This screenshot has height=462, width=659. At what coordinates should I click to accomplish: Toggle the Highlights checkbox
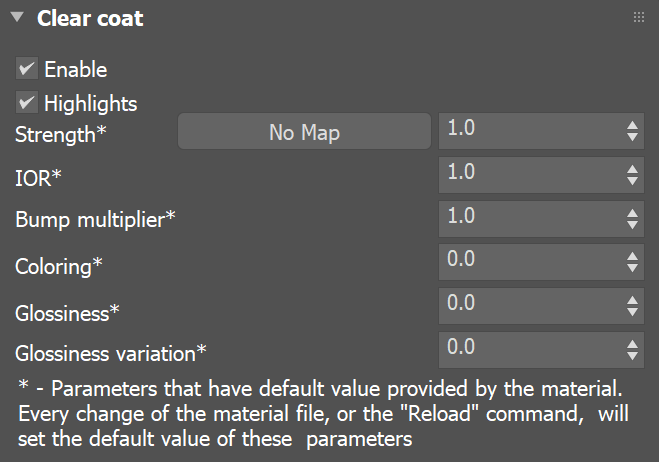[x=27, y=103]
